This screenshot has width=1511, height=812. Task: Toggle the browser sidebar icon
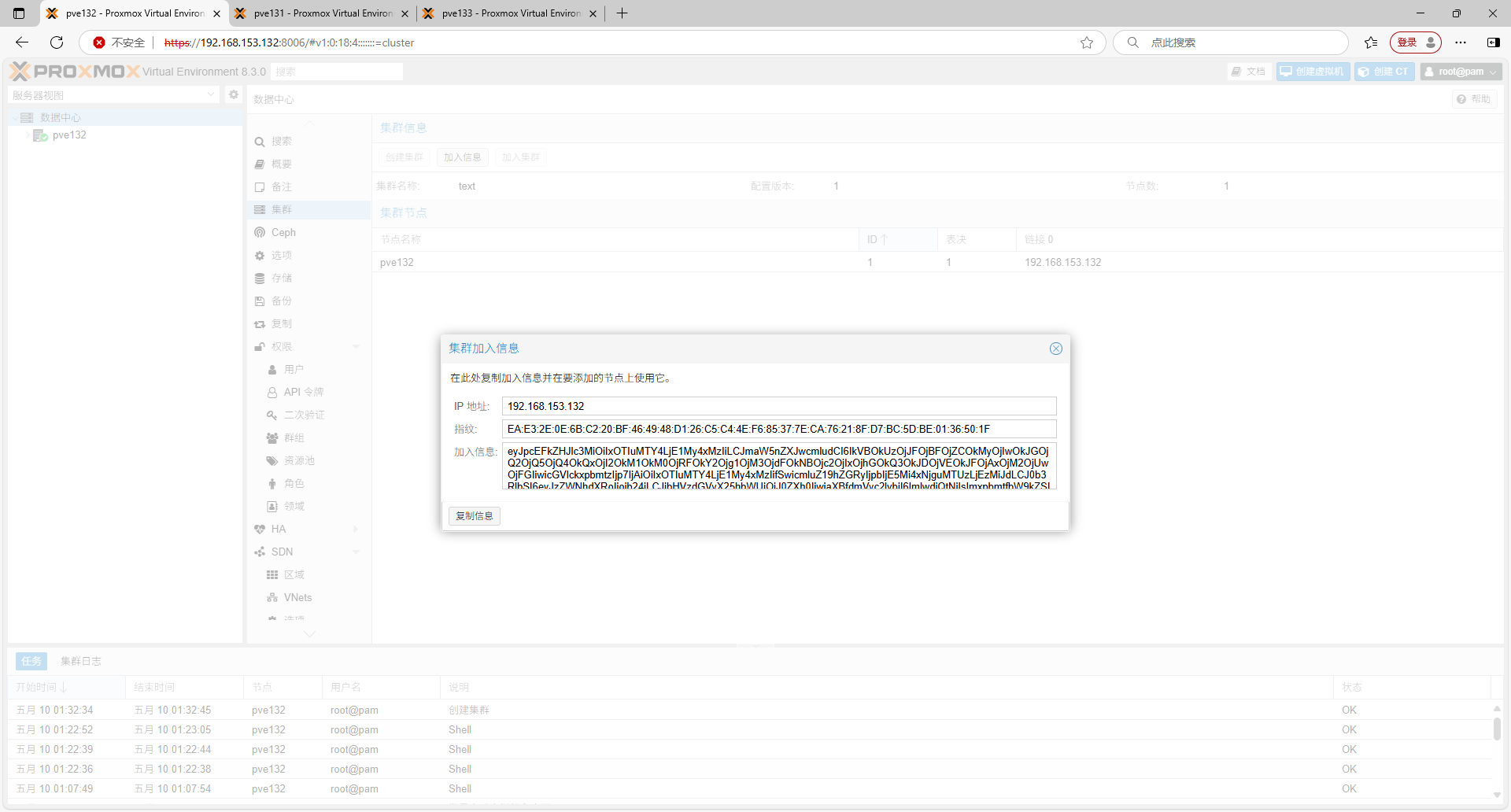coord(1493,42)
